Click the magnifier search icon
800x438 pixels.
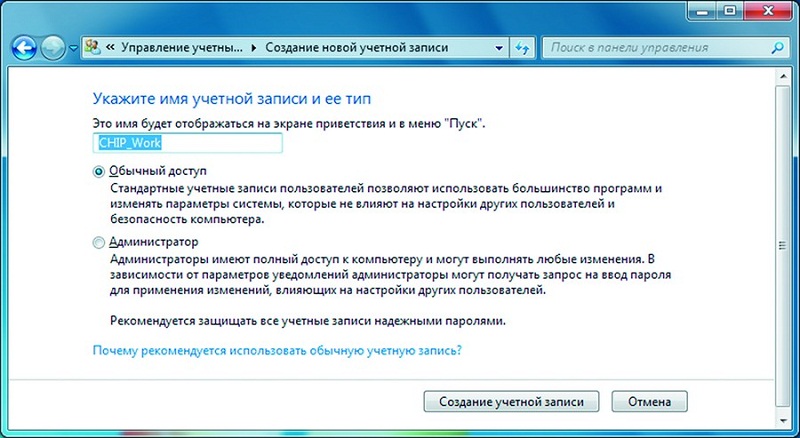point(777,48)
